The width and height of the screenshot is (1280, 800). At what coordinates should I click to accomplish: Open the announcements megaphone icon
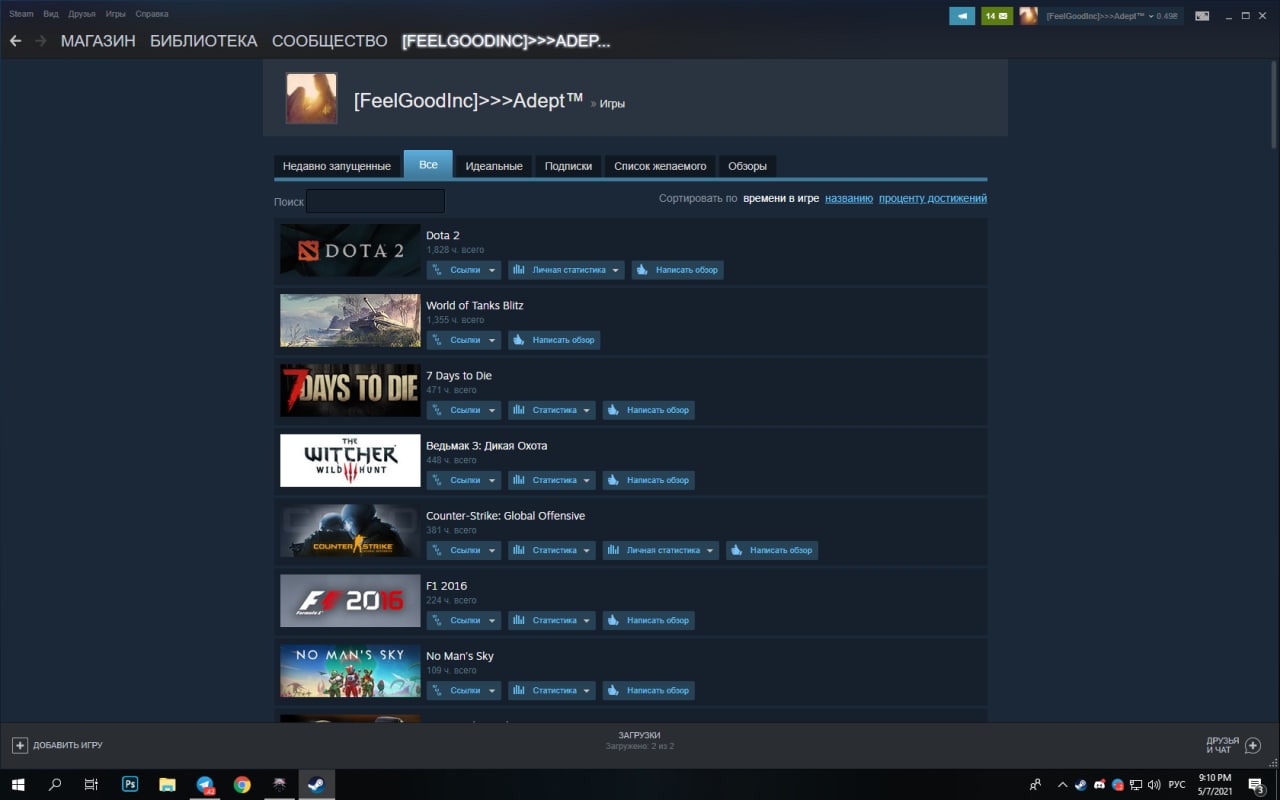point(962,16)
